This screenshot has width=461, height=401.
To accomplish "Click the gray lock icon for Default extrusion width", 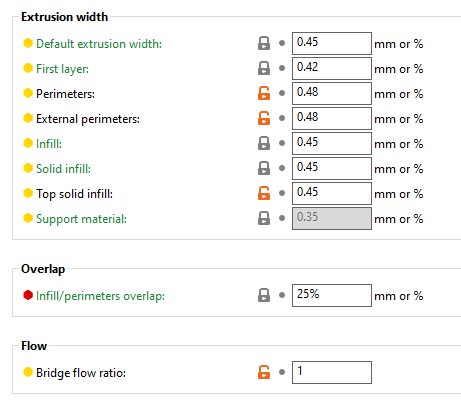I will [x=264, y=43].
